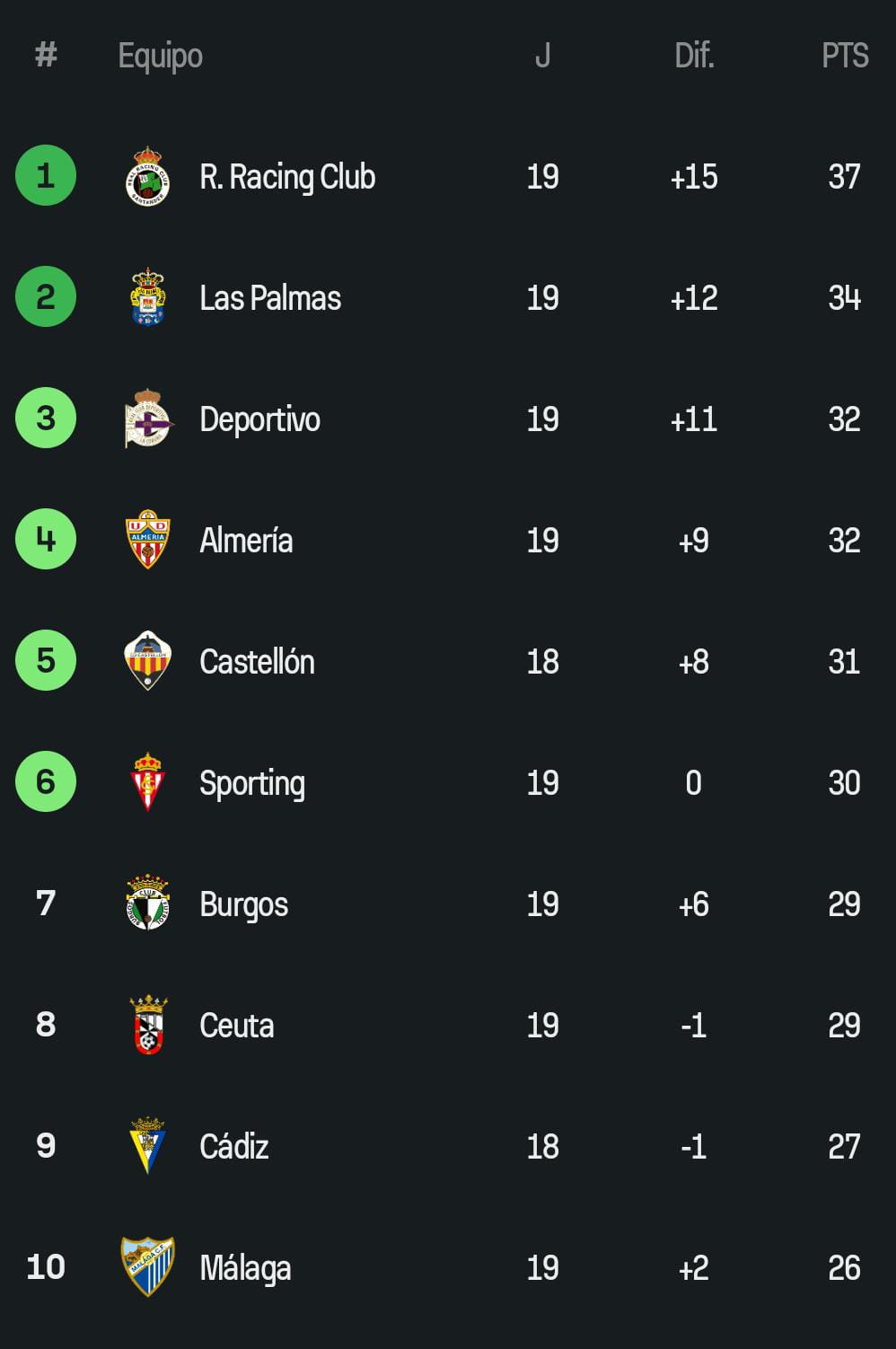Click the R. Racing Club crest icon
The width and height of the screenshot is (896, 1349).
pyautogui.click(x=147, y=176)
